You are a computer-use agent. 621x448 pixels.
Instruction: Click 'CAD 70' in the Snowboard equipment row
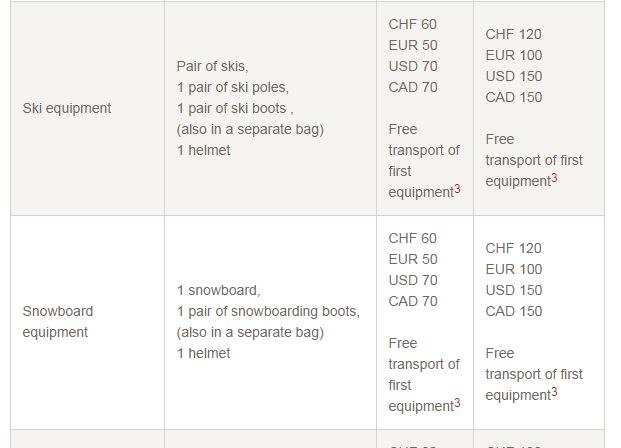412,301
